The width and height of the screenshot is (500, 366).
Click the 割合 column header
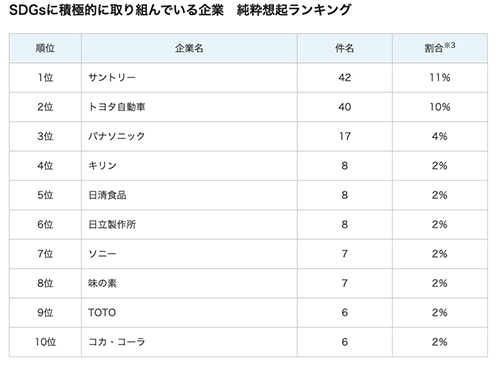[440, 48]
